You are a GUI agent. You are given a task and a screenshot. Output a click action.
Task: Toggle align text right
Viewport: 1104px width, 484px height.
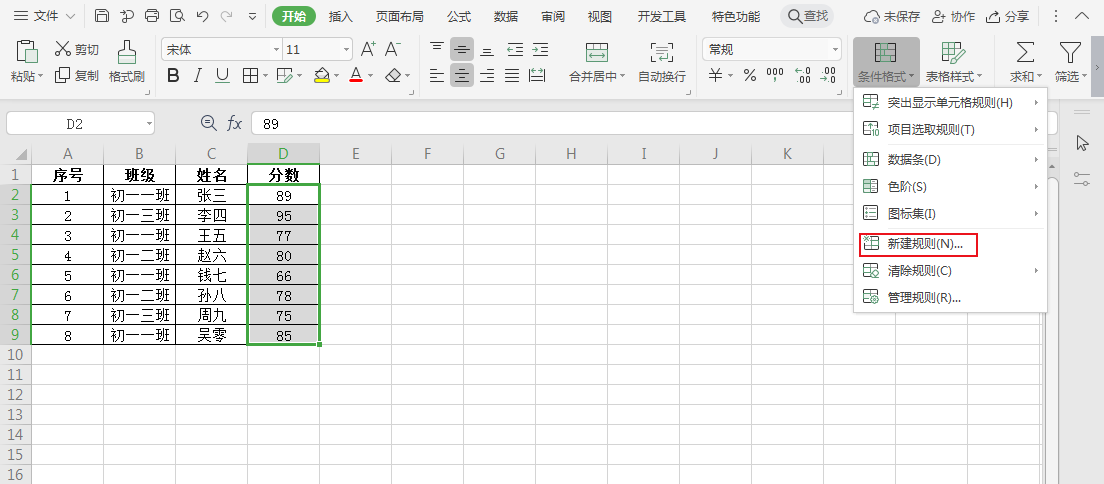487,75
